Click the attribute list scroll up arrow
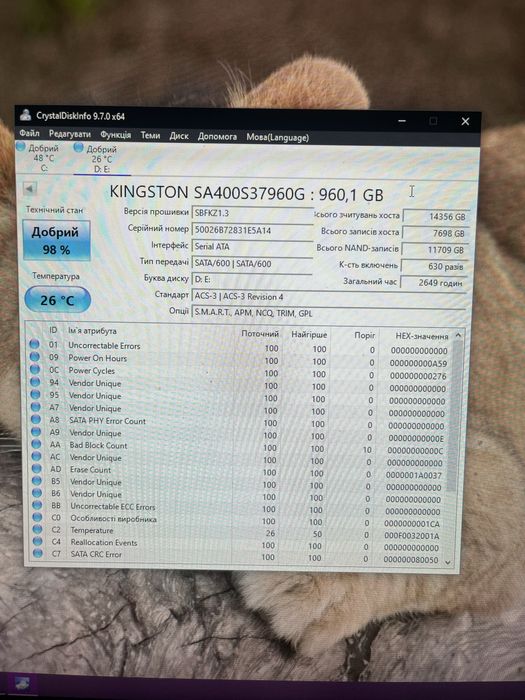This screenshot has width=525, height=700. (458, 335)
